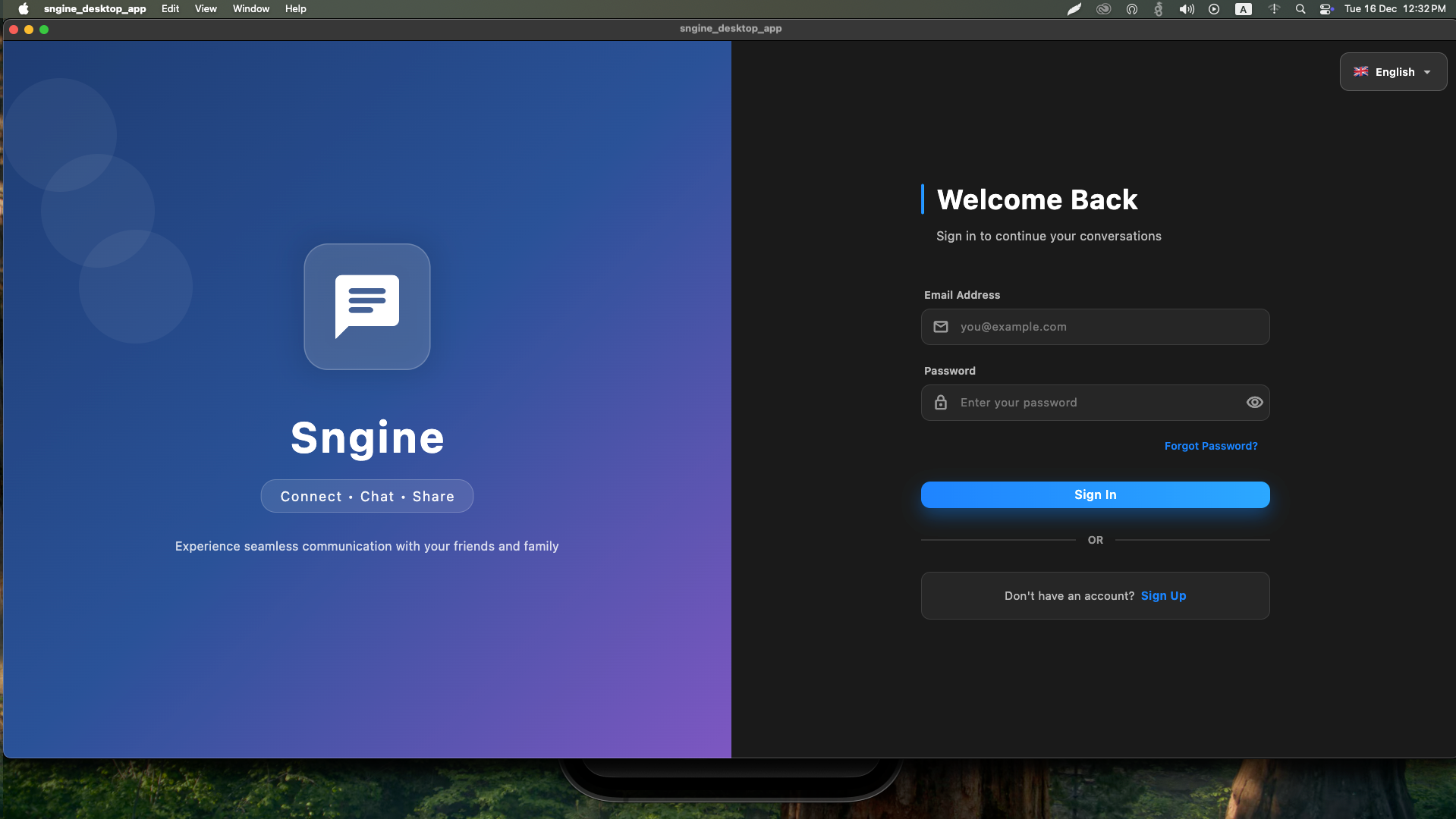Screen dimensions: 1456x819
Task: Click the email address input field
Action: point(1095,327)
